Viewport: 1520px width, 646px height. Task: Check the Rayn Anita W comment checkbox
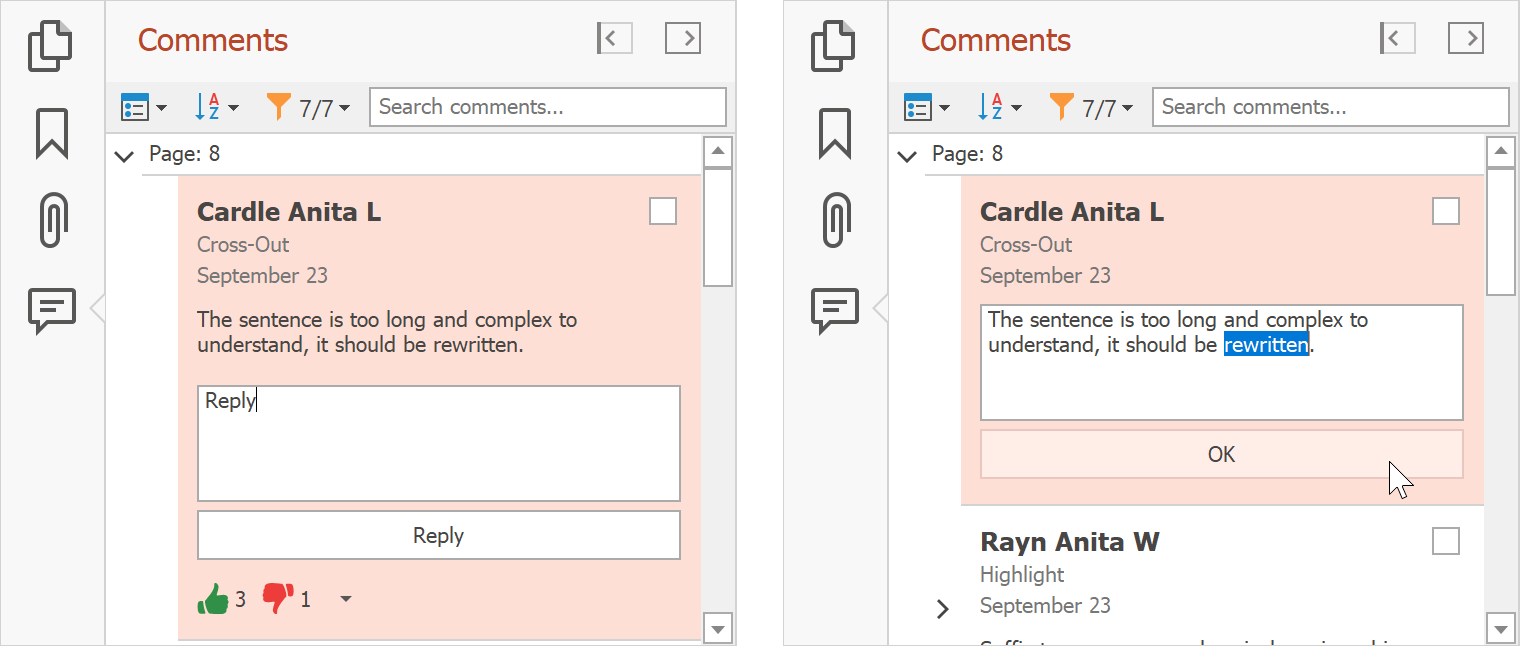[x=1445, y=541]
